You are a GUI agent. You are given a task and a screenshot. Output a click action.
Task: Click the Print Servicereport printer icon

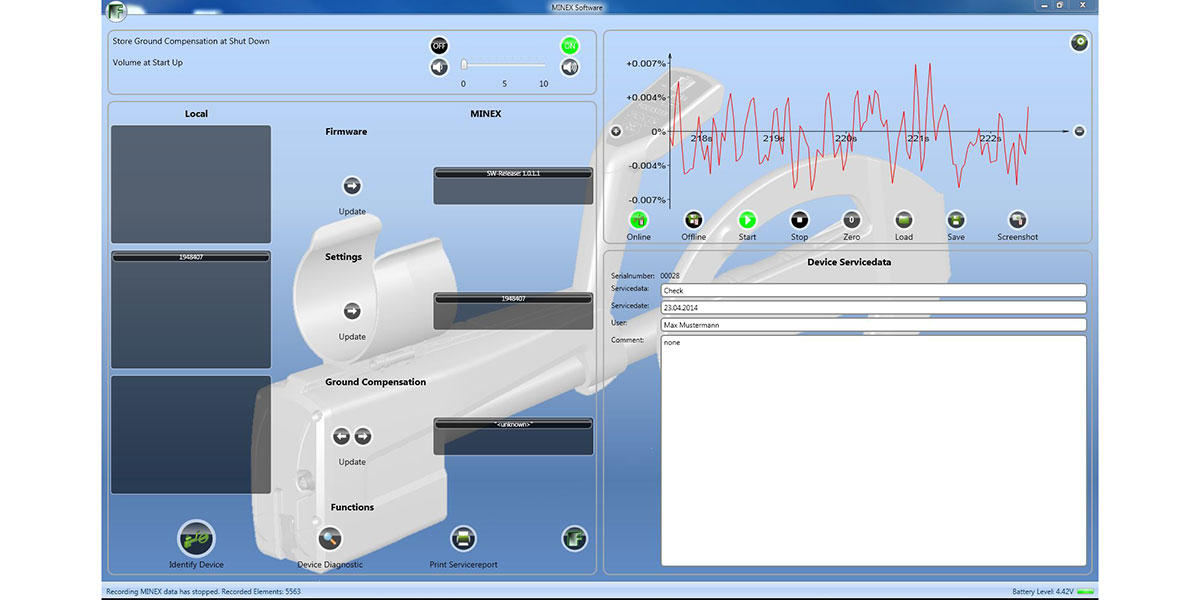point(463,539)
